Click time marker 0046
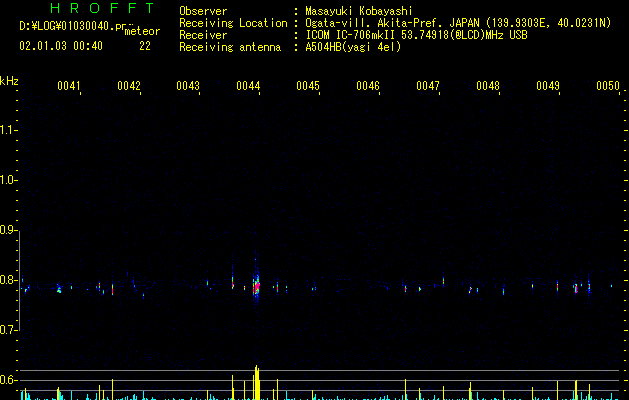629x400 pixels. (368, 85)
